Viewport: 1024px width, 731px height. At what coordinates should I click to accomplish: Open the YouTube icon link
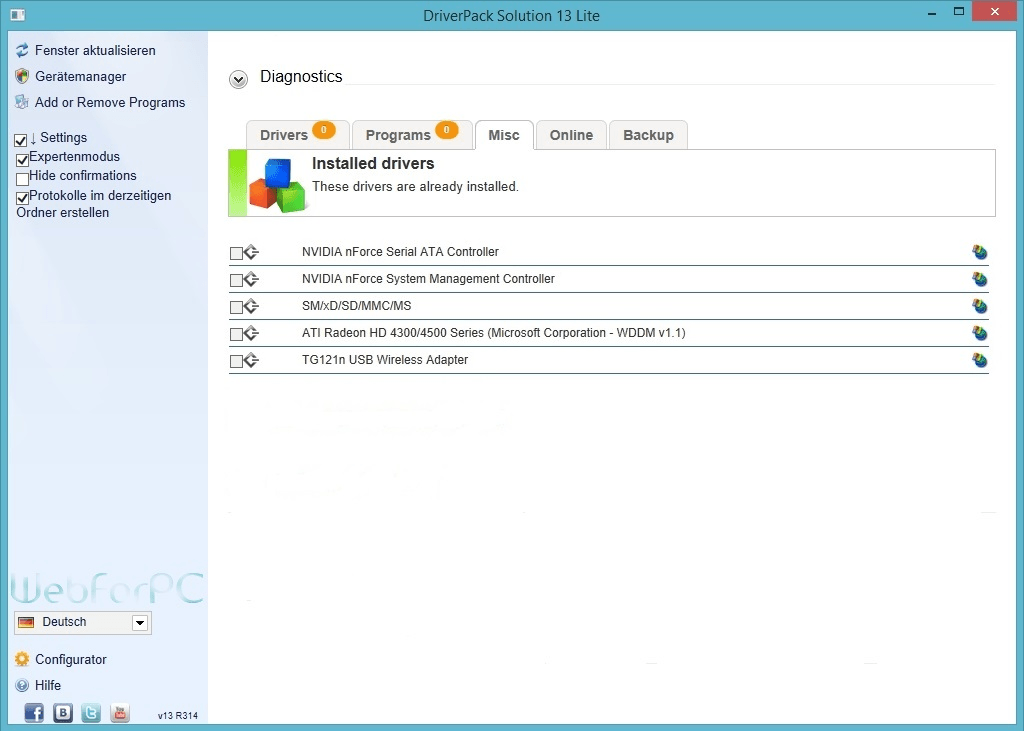(x=120, y=713)
